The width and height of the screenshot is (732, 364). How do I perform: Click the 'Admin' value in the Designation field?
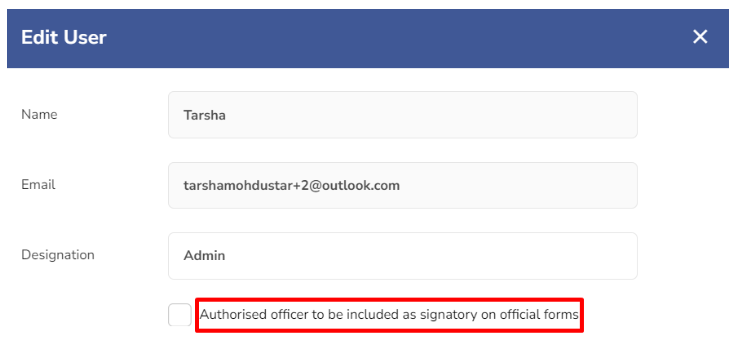[204, 256]
